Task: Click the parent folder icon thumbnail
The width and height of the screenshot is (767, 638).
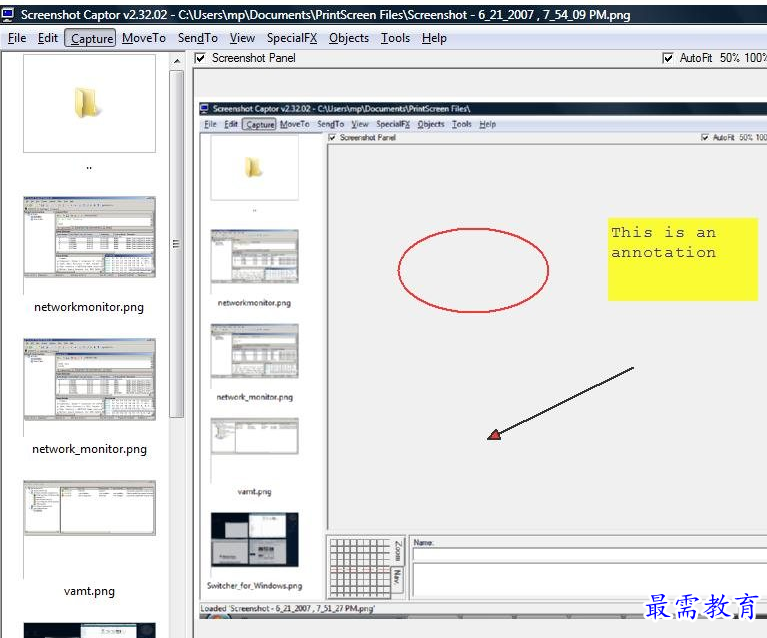Action: 89,103
